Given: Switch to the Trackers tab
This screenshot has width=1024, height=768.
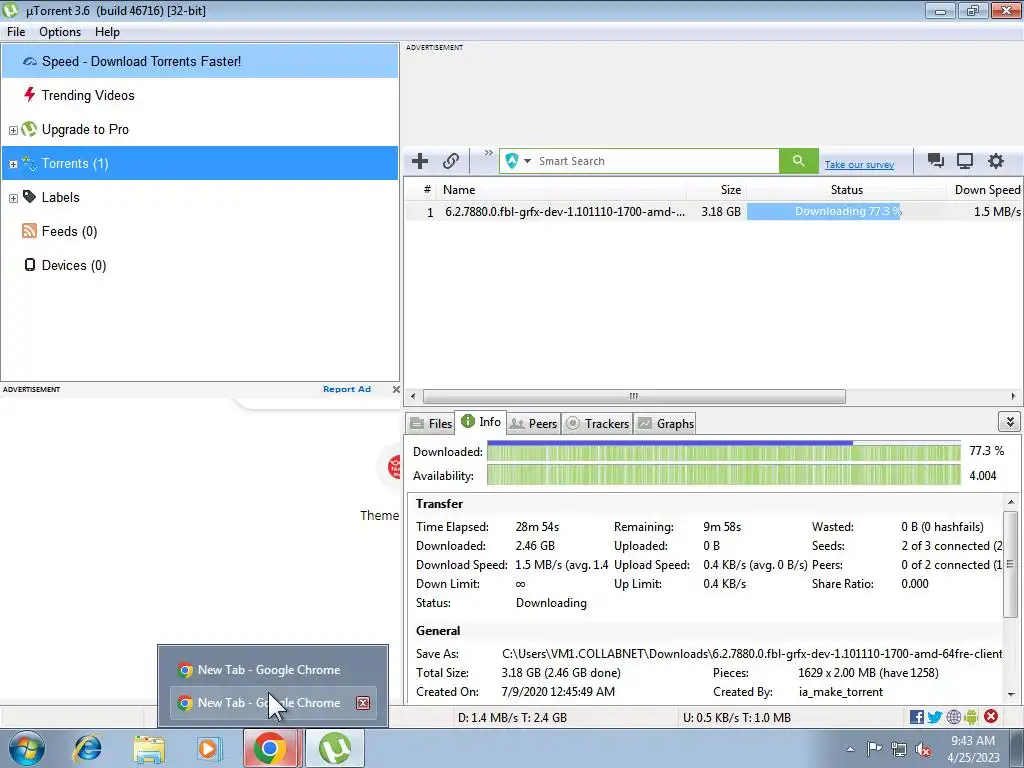Looking at the screenshot, I should coord(598,423).
